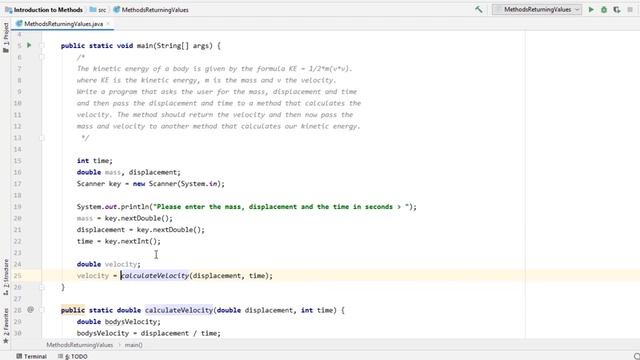Collapse the calculateVelocity method fold on line 28
Image resolution: width=640 pixels, height=360 pixels.
tap(42, 310)
